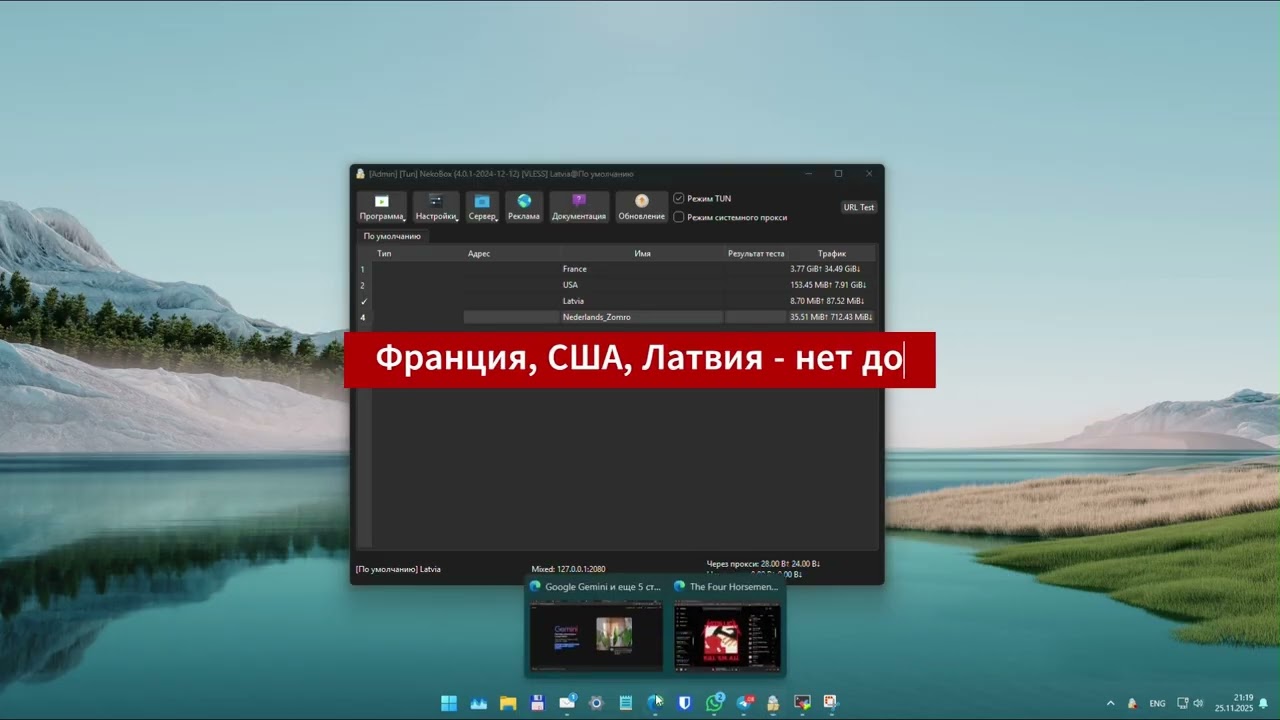
Task: Open the clock and date 21:19
Action: (x=1234, y=703)
